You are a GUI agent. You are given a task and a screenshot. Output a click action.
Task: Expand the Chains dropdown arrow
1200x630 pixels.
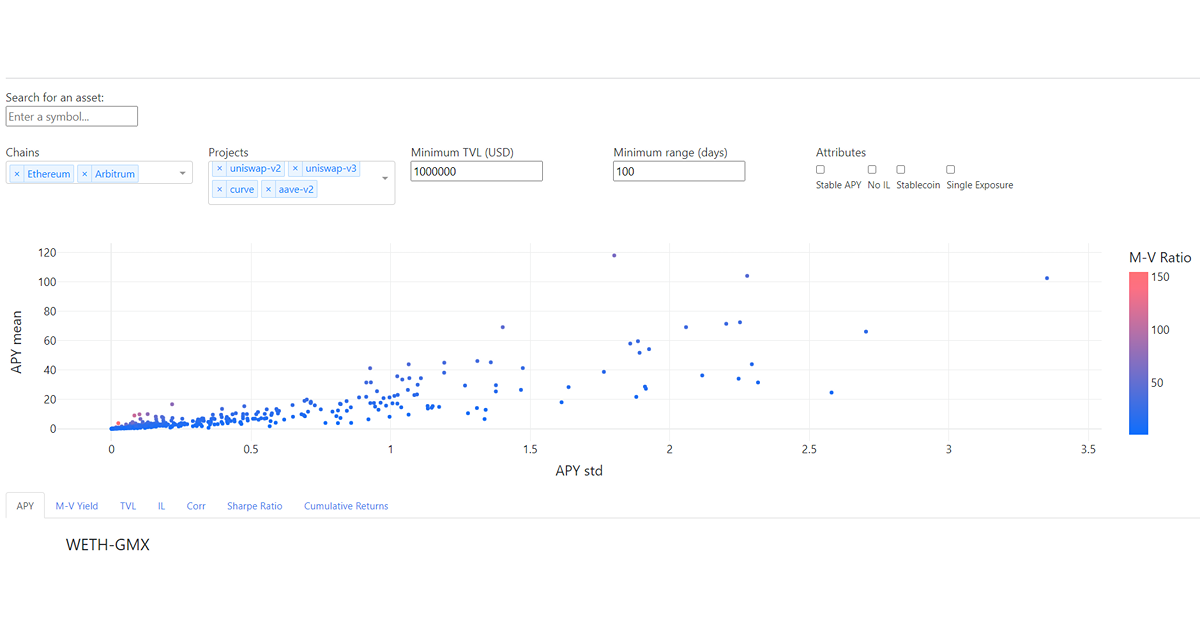point(182,174)
